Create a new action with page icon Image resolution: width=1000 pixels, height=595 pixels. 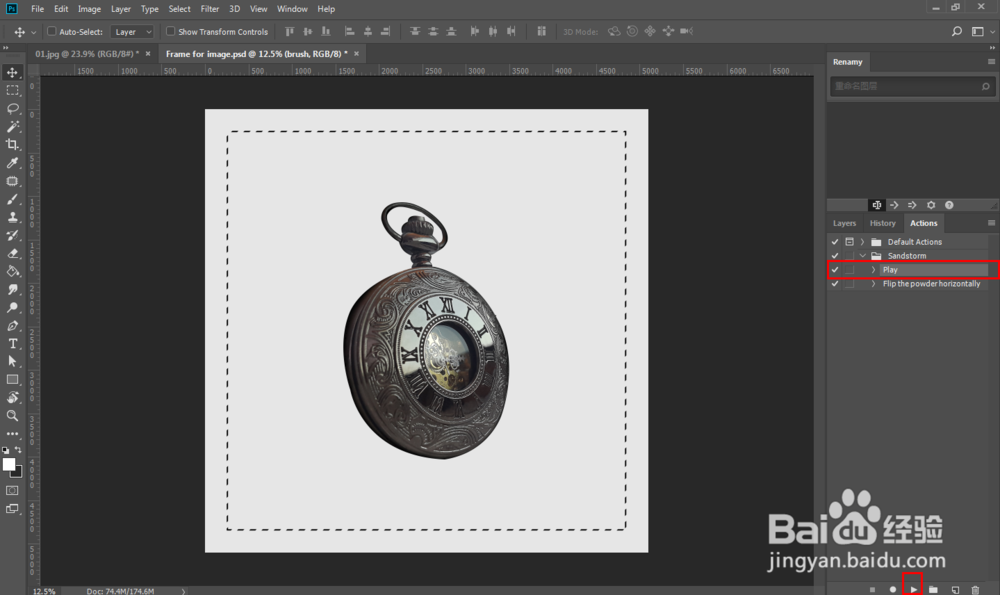click(955, 590)
